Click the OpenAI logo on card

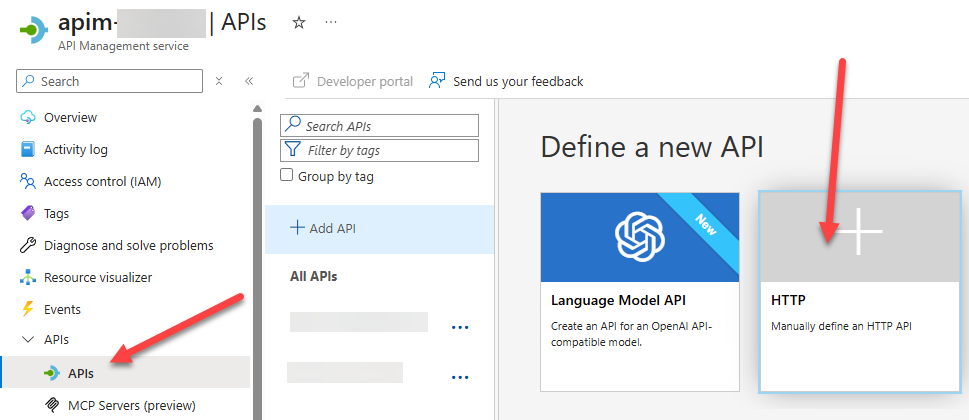point(640,237)
